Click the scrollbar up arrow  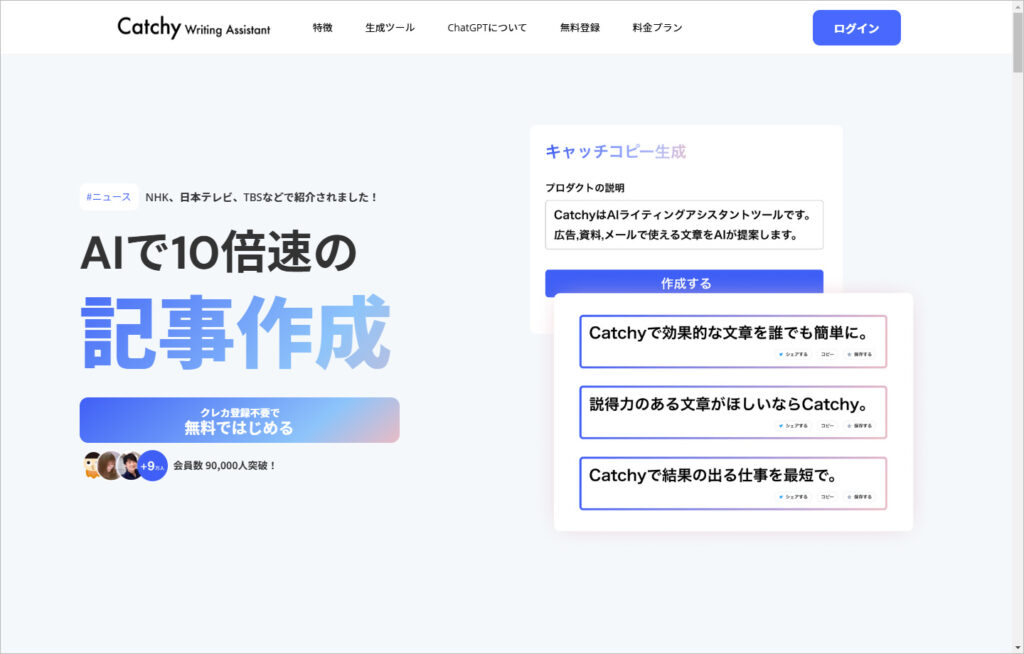[x=1017, y=6]
